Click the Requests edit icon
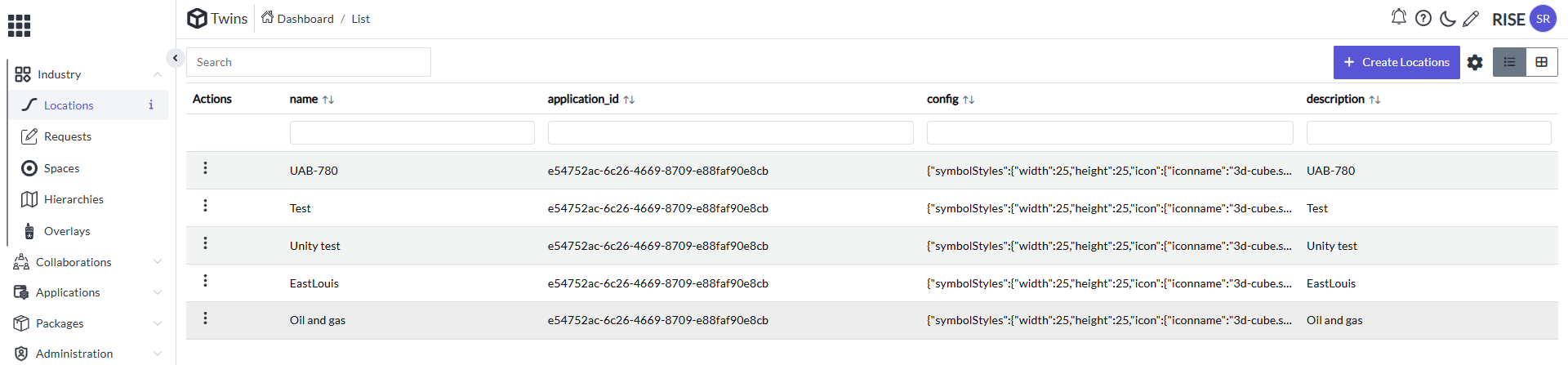This screenshot has width=1568, height=365. [x=29, y=136]
